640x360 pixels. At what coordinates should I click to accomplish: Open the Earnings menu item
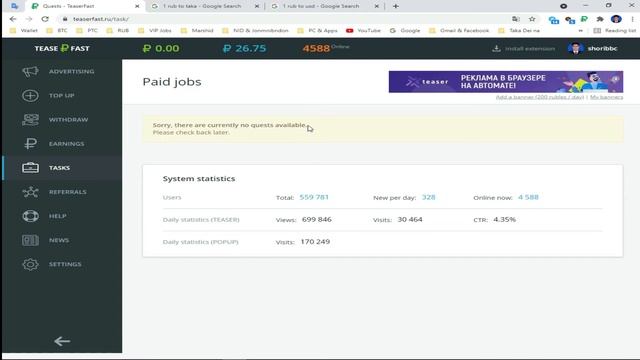coord(67,144)
